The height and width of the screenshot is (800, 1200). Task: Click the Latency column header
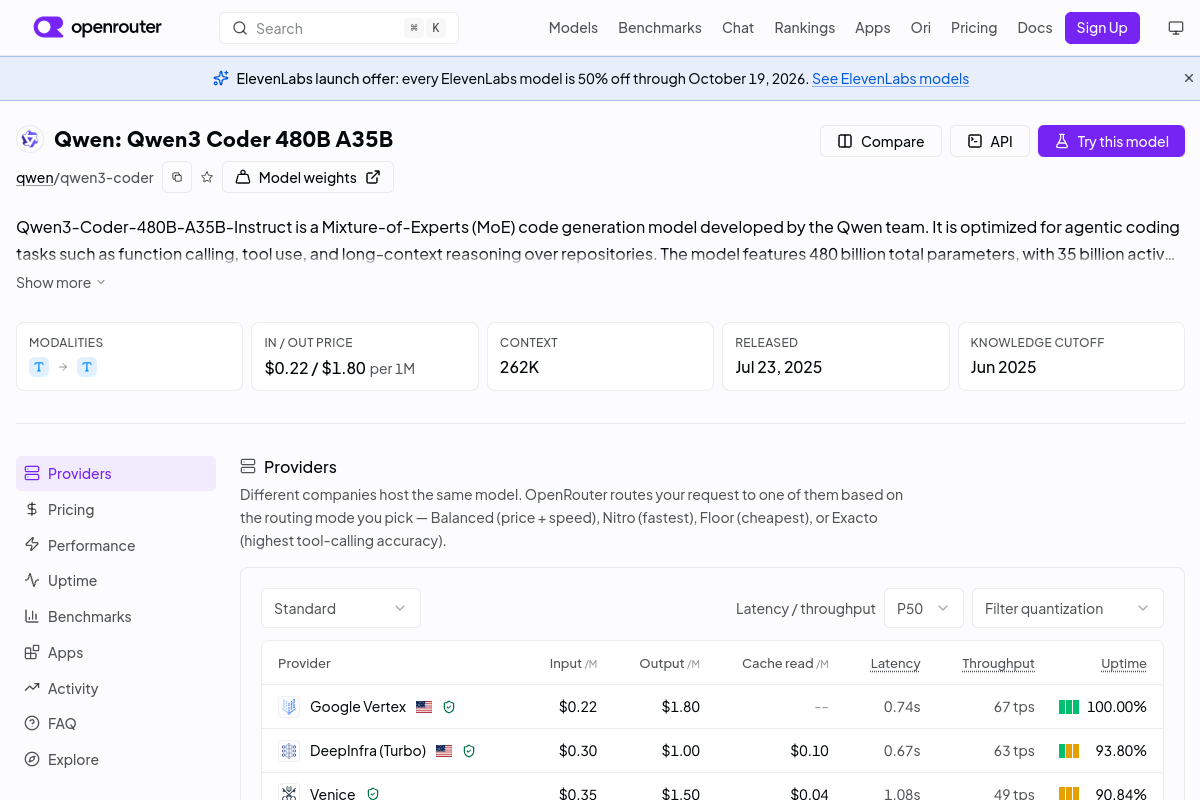coord(895,663)
